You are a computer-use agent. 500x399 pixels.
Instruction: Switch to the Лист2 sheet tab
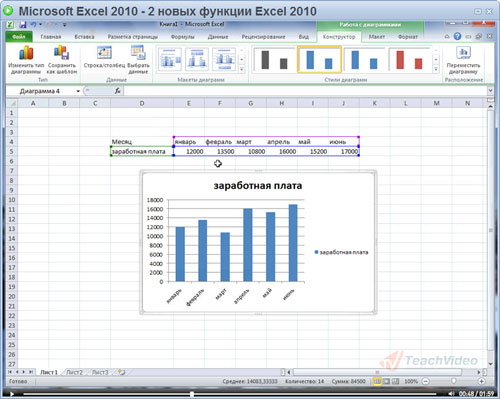[74, 372]
